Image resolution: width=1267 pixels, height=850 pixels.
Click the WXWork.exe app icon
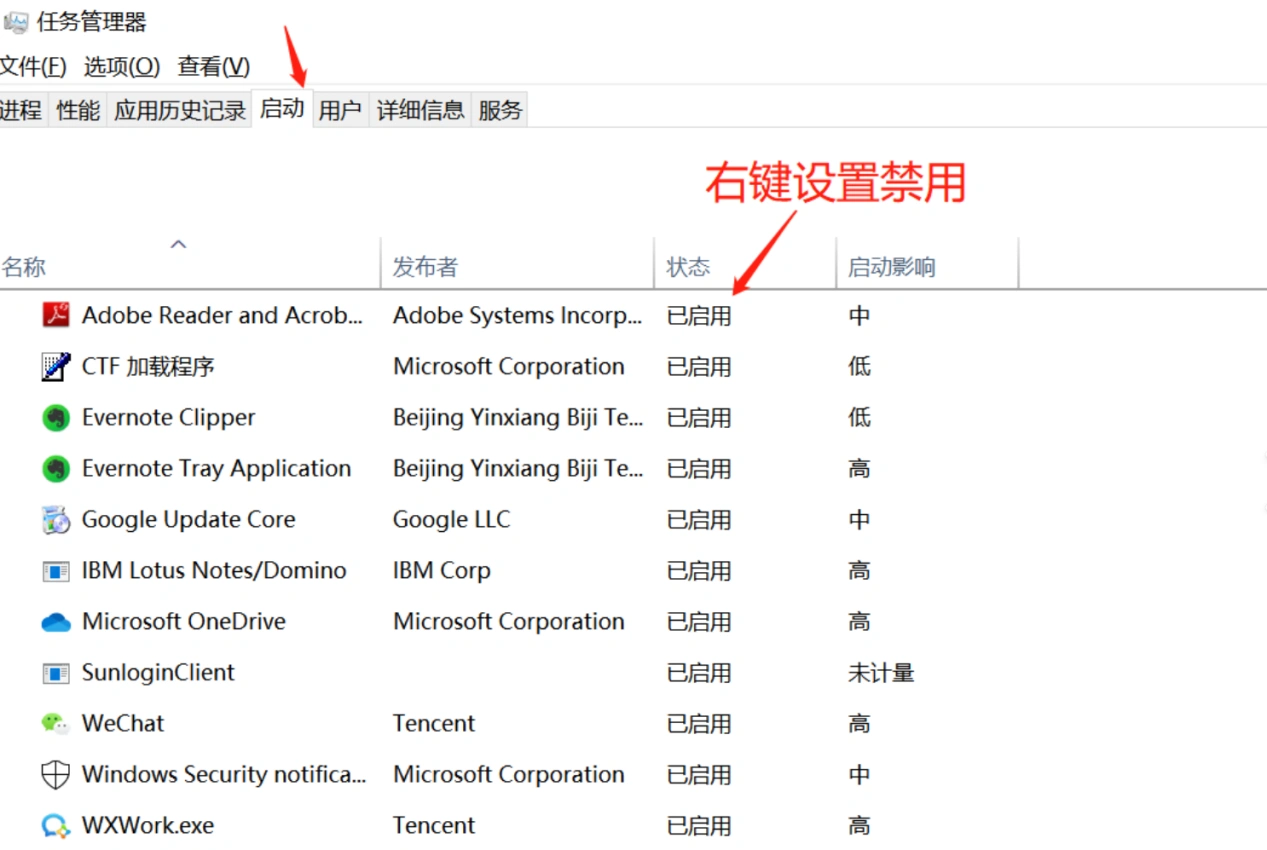[x=56, y=826]
